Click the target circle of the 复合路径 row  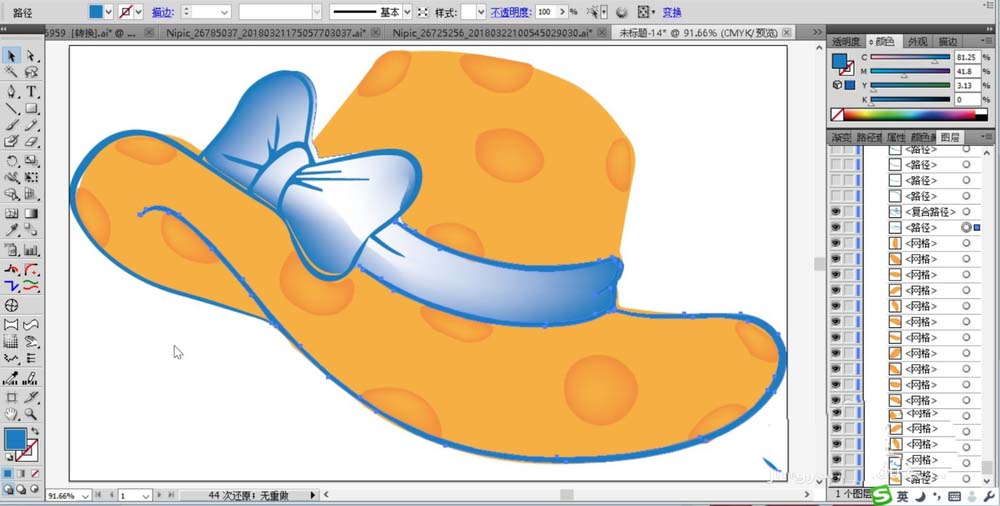click(966, 212)
